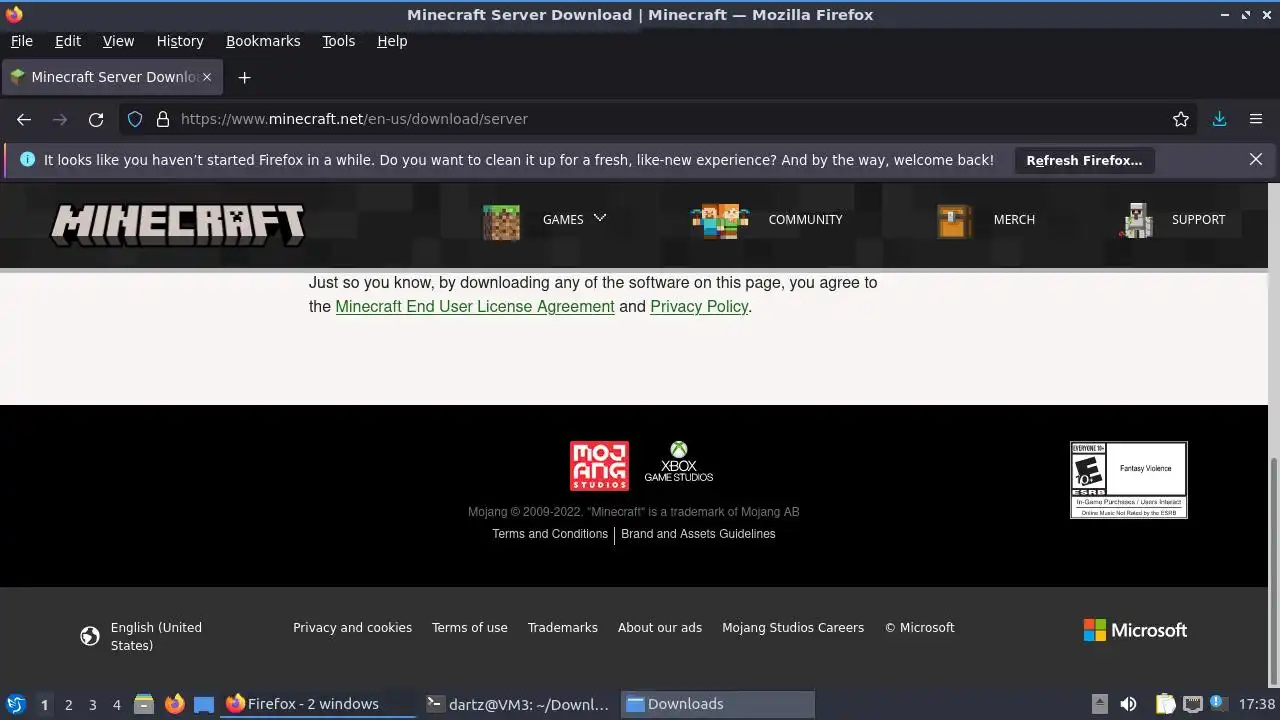Open a new browser tab

coord(244,77)
